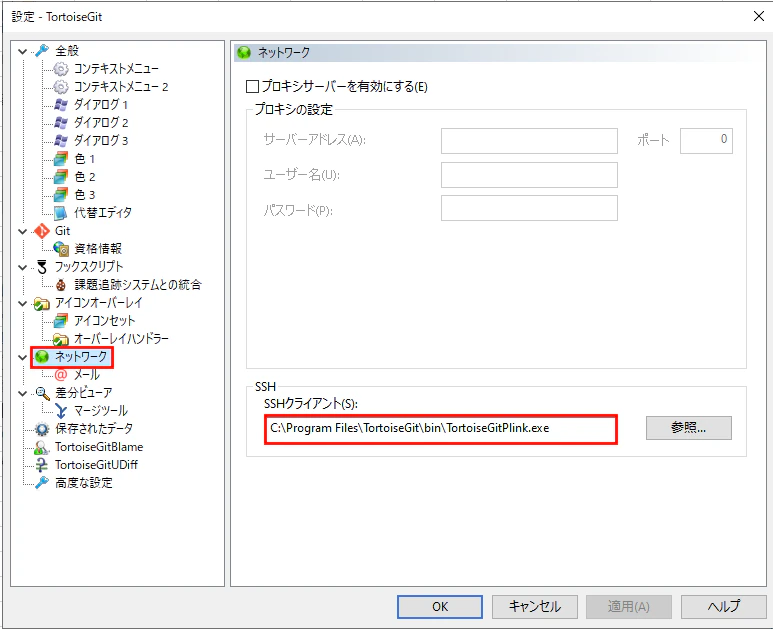
Task: Click the パスワード input field
Action: [x=529, y=208]
